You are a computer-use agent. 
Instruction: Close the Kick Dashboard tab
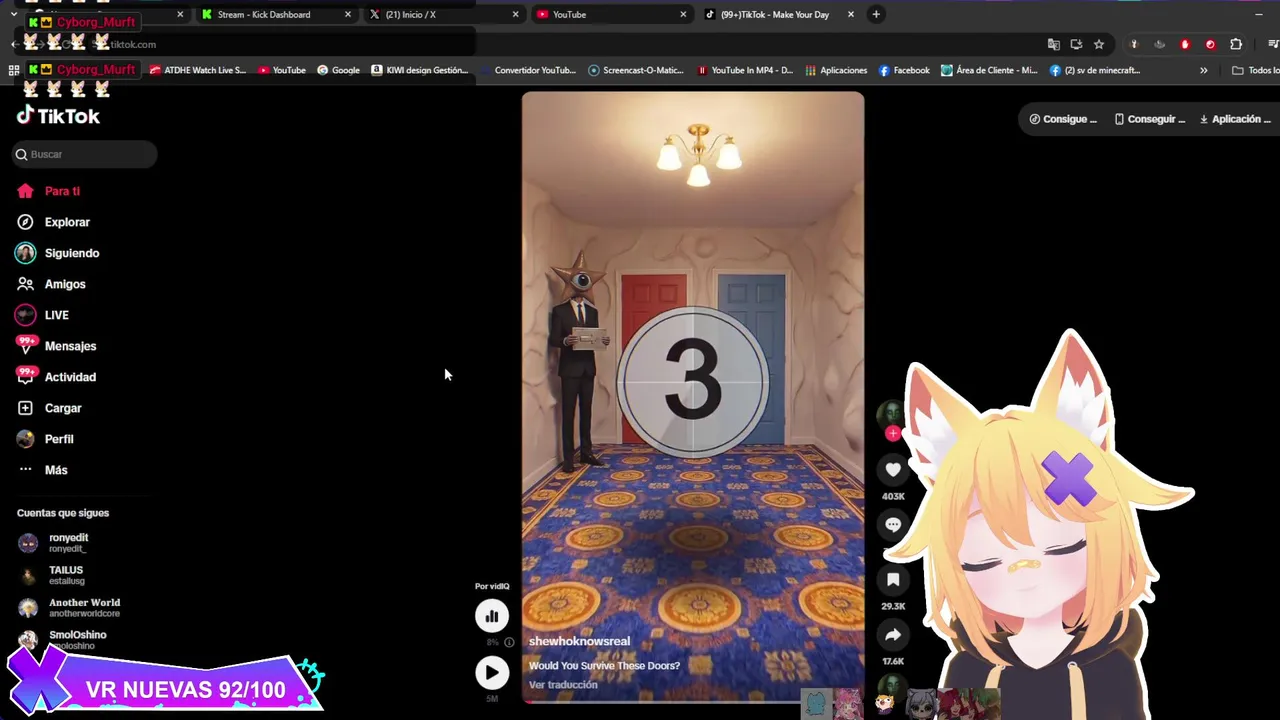348,14
